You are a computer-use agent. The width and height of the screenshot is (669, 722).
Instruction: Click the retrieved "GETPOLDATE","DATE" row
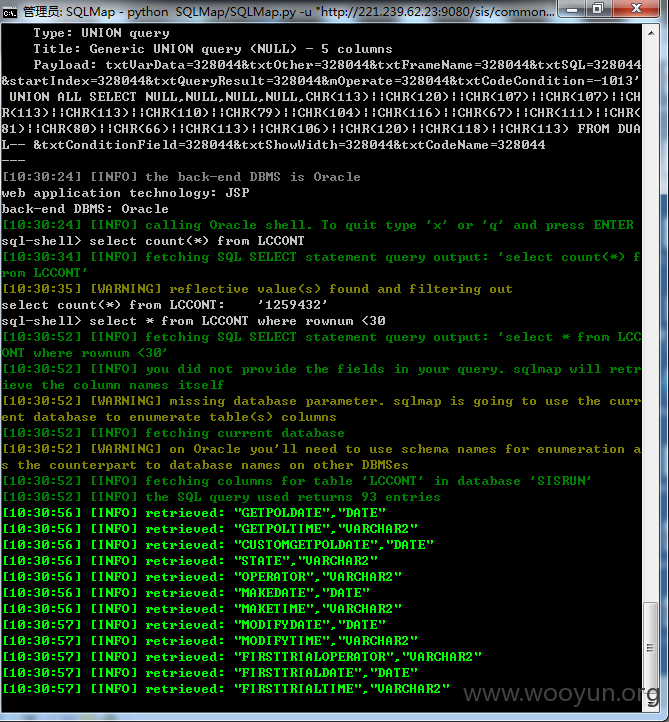coord(194,513)
